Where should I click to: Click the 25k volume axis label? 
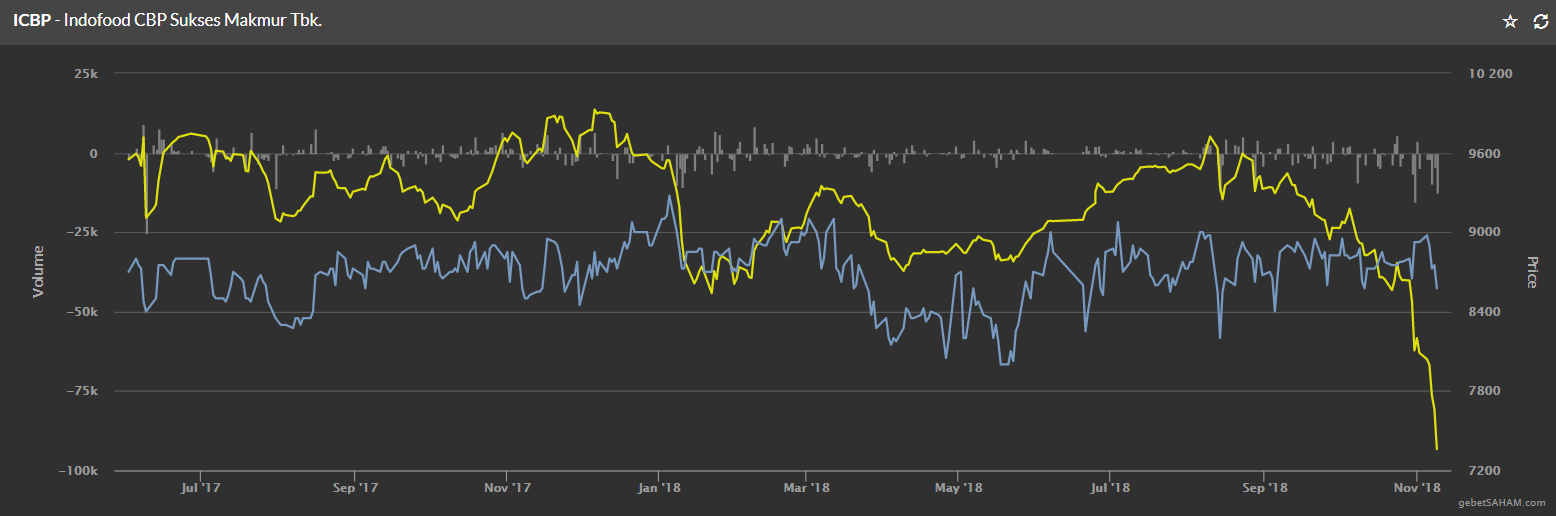(x=85, y=74)
